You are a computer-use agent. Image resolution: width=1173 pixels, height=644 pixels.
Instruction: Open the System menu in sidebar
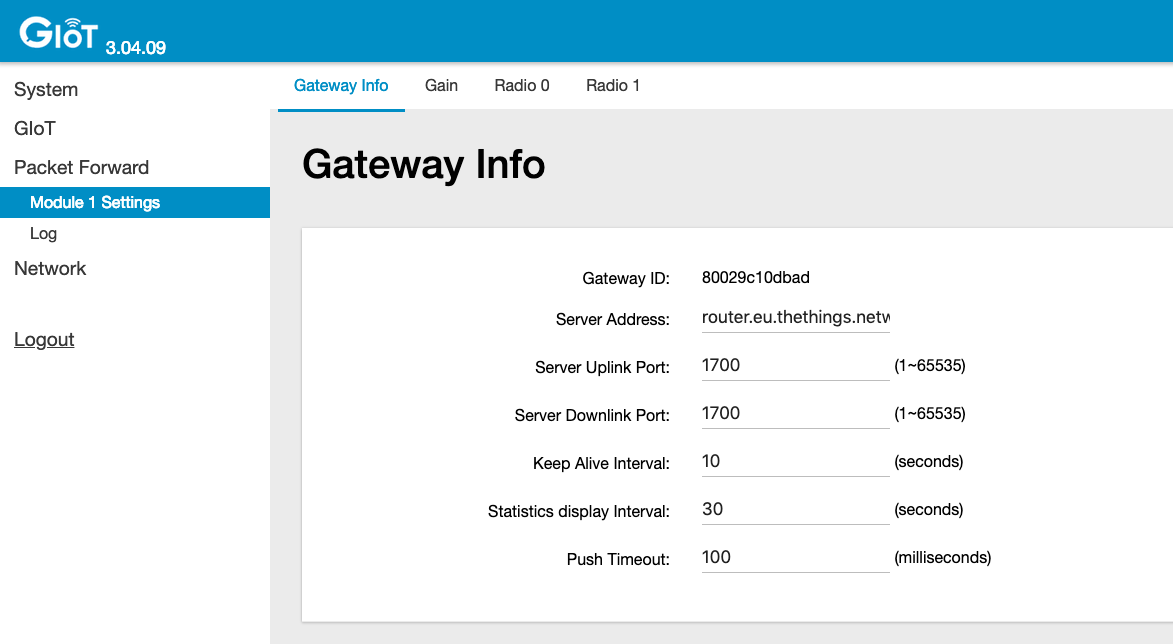(46, 89)
